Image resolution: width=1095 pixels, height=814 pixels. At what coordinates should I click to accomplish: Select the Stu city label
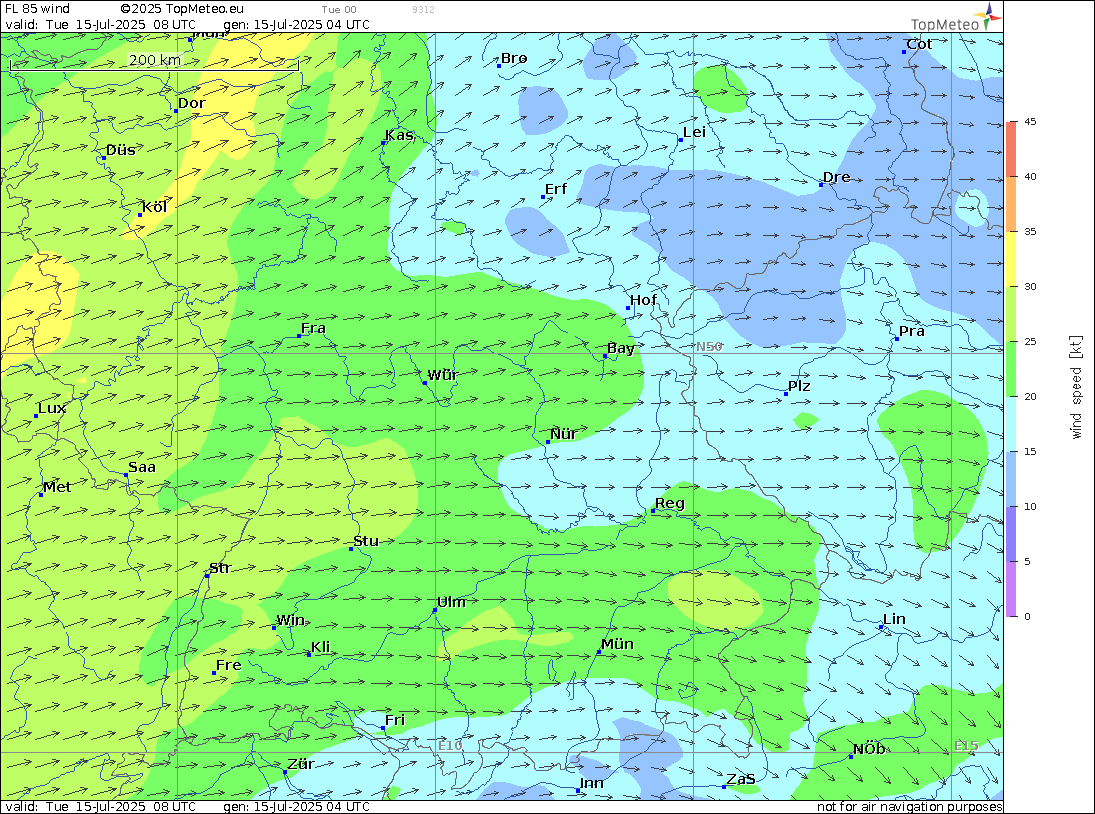(x=366, y=542)
